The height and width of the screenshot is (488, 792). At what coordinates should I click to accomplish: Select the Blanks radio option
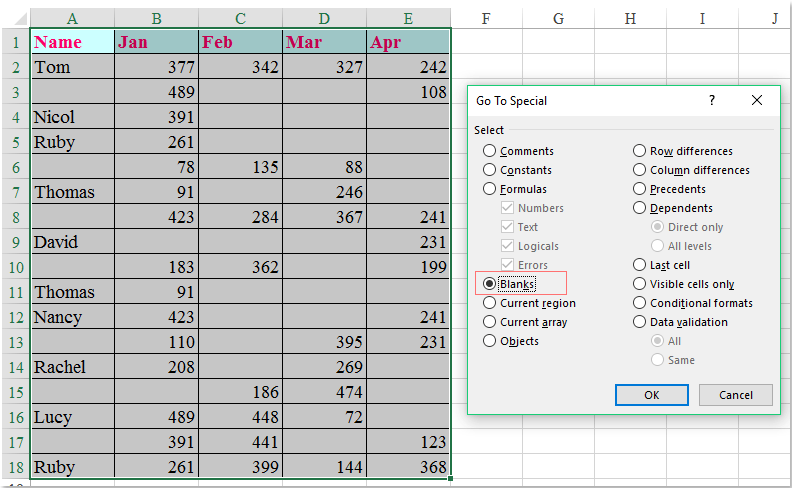point(490,284)
